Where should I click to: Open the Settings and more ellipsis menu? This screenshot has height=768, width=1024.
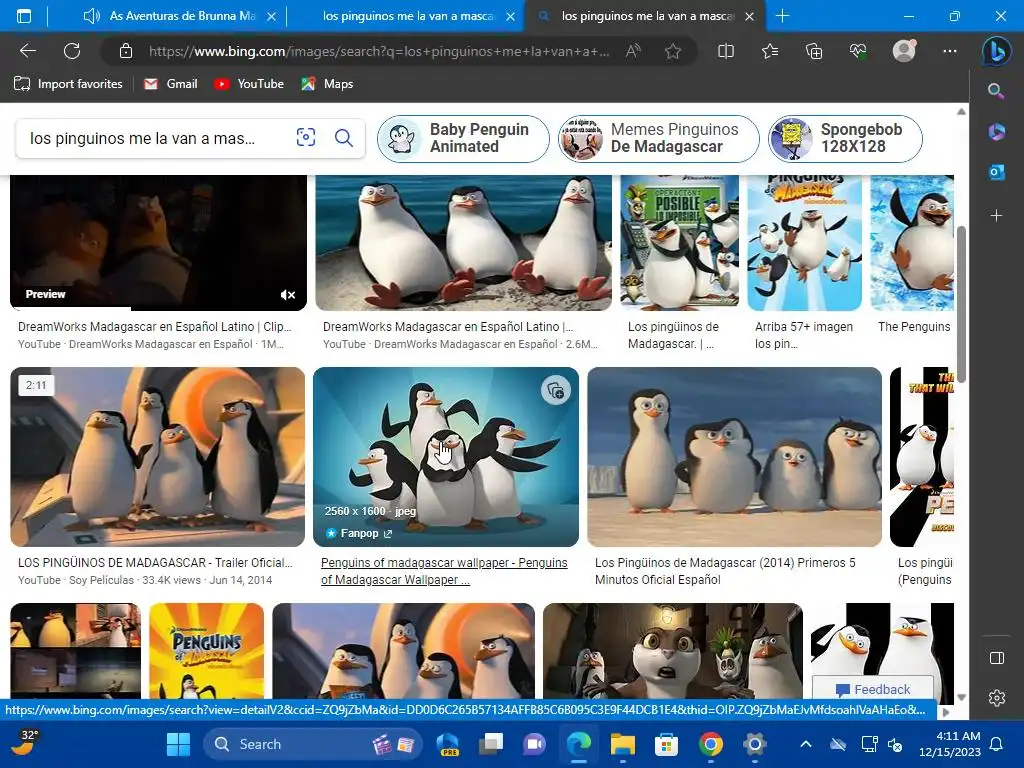[x=950, y=51]
